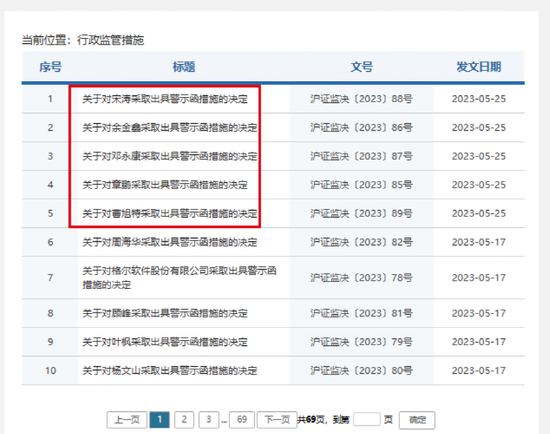Open decision about 曹旭特 warning letter
Viewport: 550px width, 434px height.
[170, 213]
